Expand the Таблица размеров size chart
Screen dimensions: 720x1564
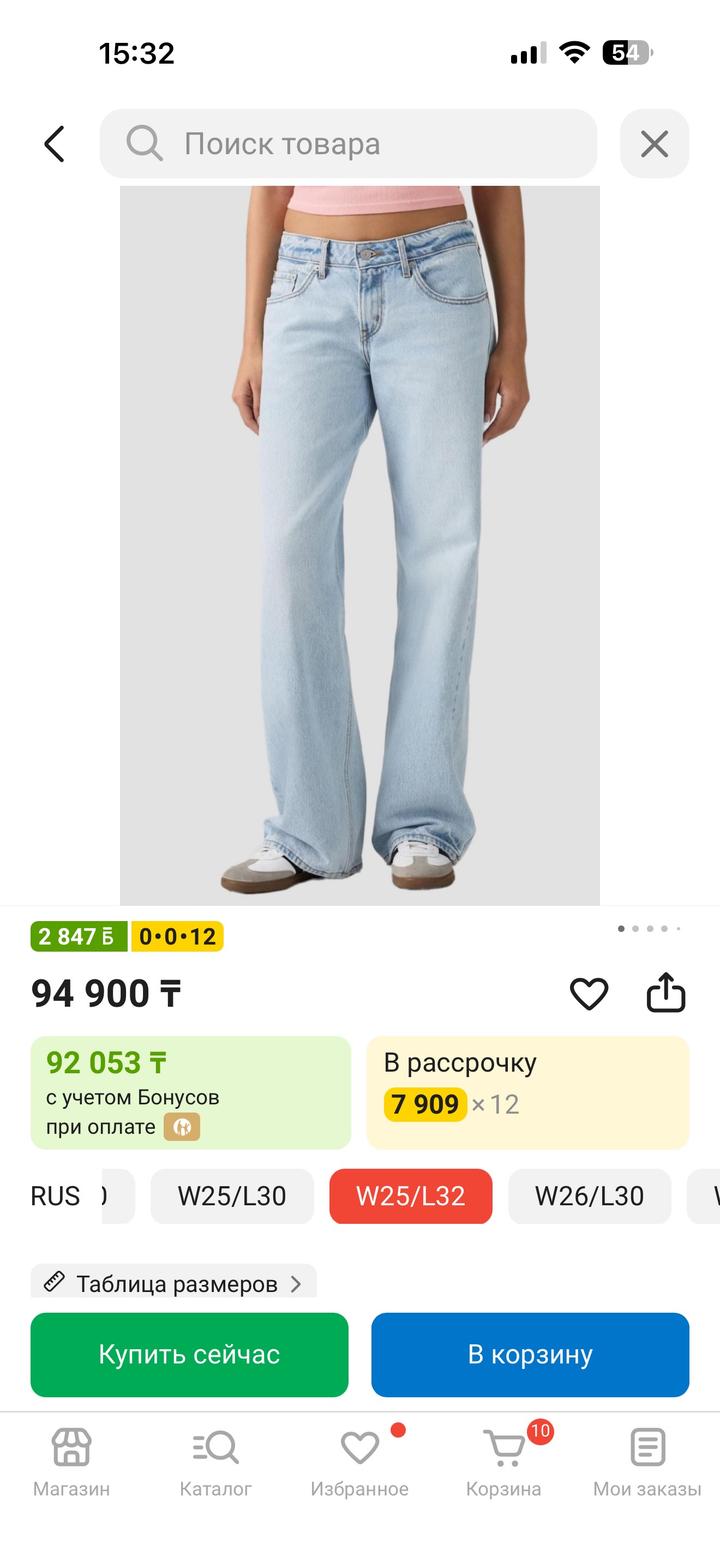(174, 1283)
